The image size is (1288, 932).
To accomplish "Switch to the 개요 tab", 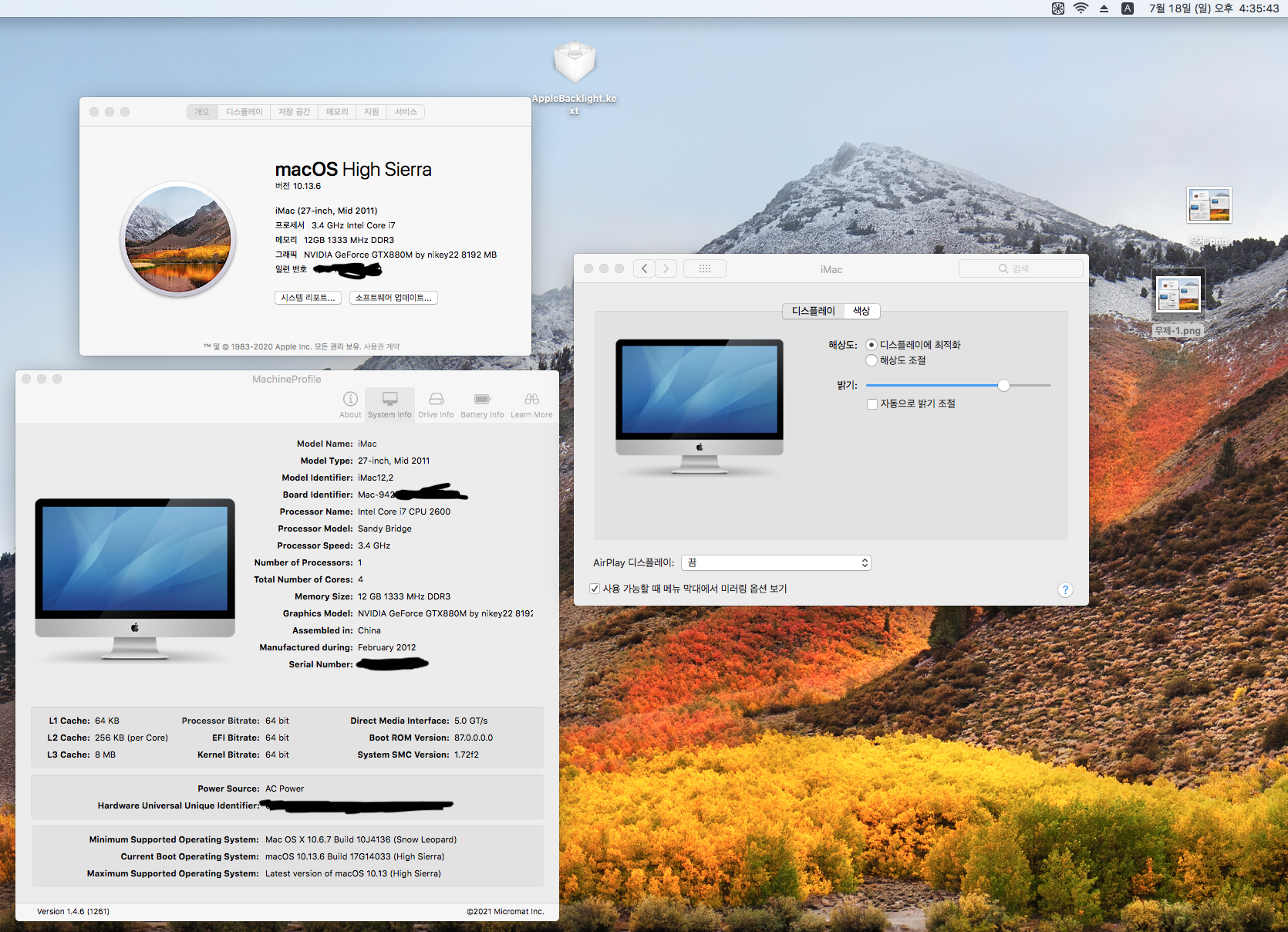I will tap(202, 112).
